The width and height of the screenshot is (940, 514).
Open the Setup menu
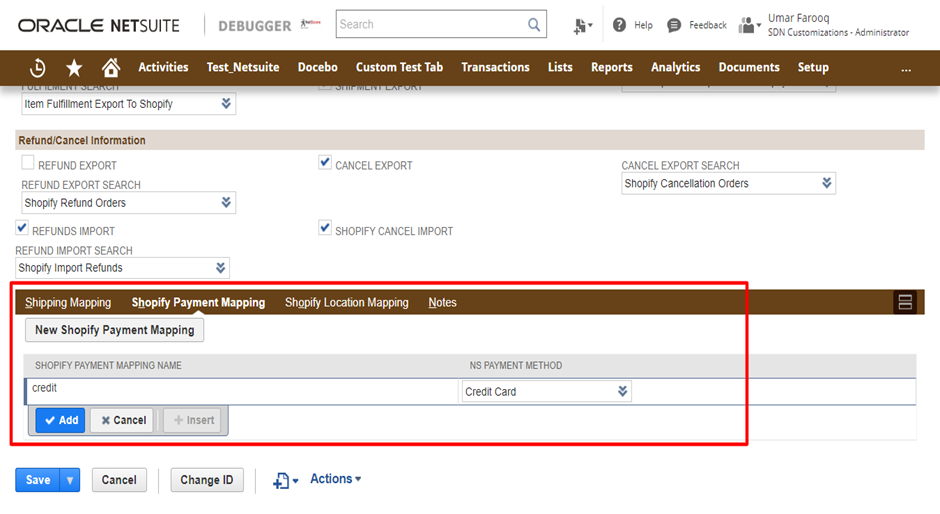click(x=813, y=67)
